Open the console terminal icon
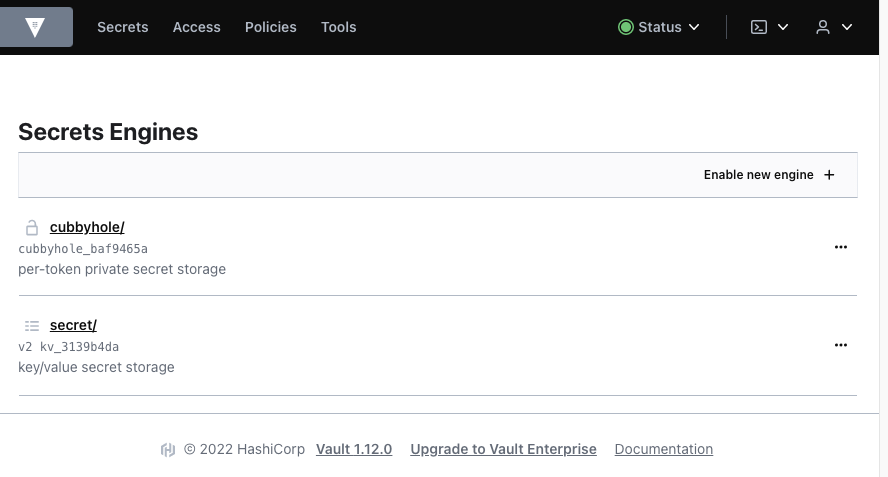The image size is (888, 477). (759, 27)
